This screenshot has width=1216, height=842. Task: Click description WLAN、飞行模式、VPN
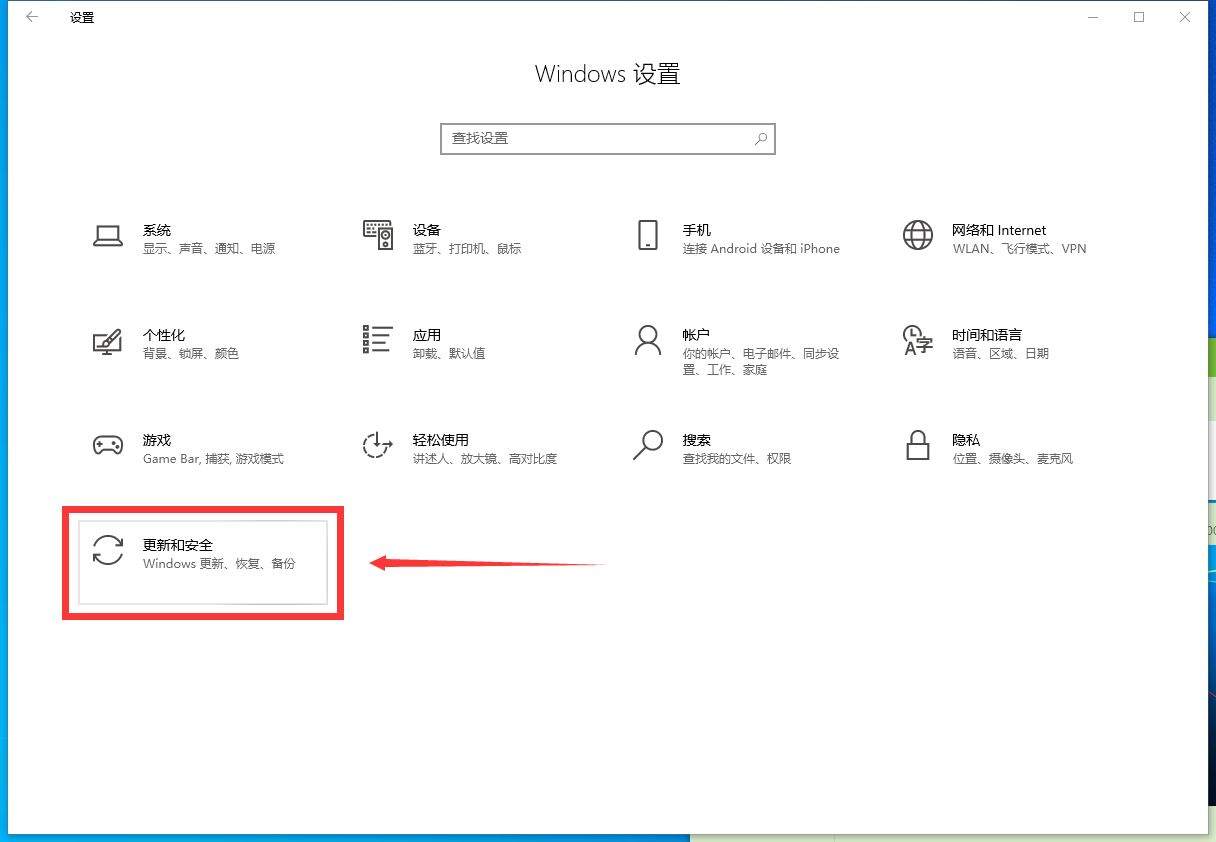point(1019,249)
